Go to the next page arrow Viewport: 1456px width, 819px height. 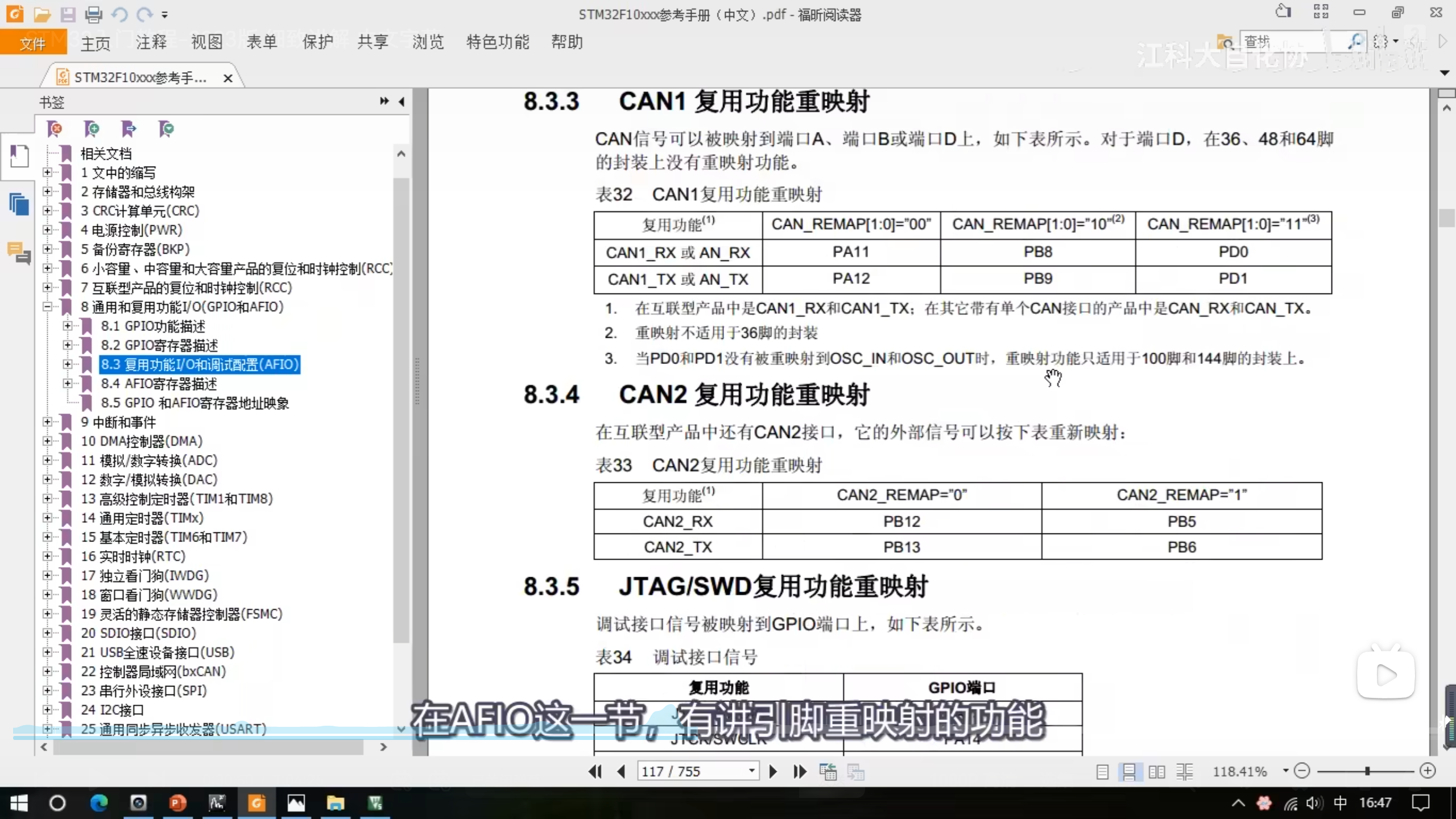coord(773,771)
